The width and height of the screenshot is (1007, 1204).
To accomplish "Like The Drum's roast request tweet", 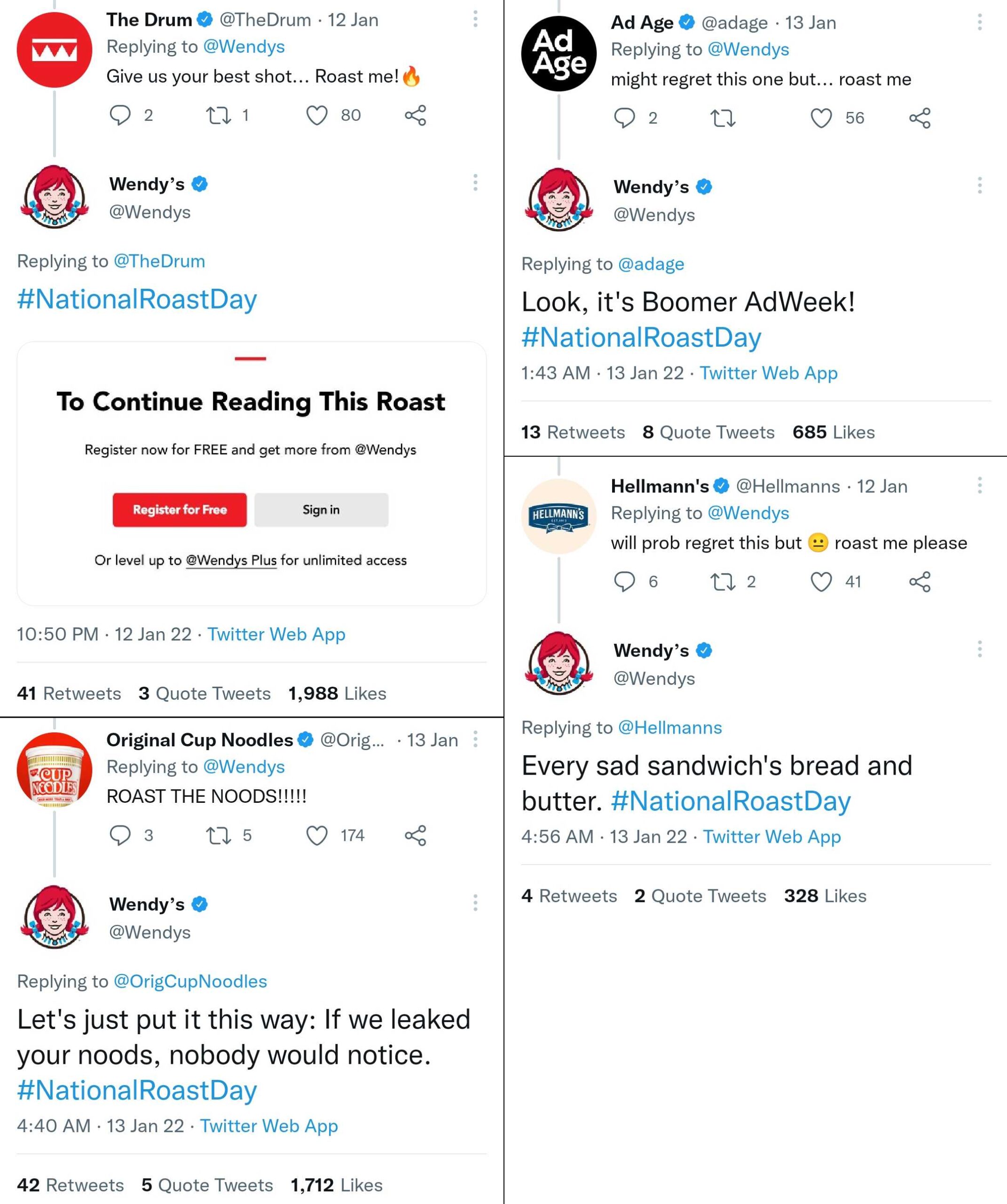I will (316, 116).
